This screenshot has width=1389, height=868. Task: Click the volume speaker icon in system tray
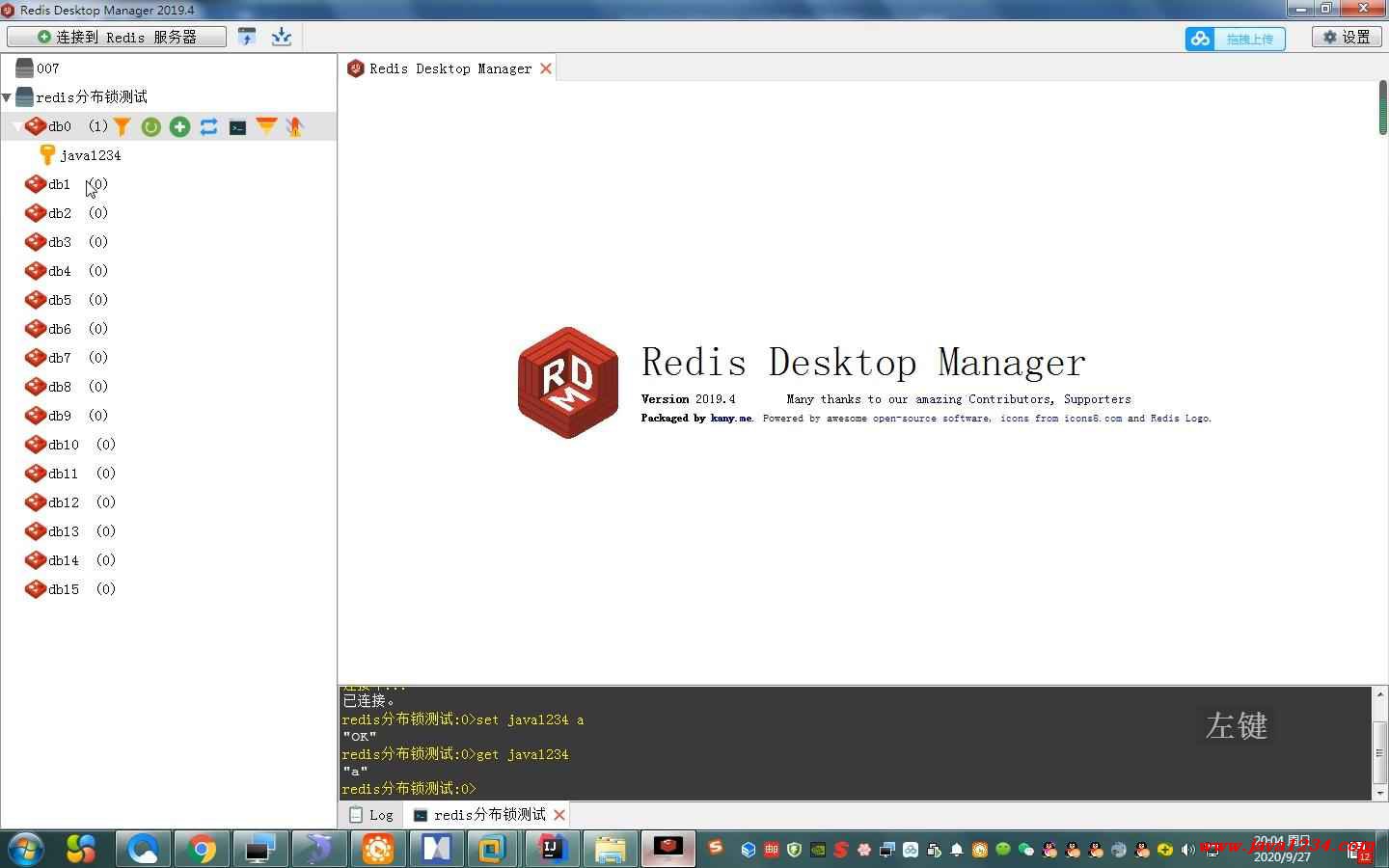[1188, 850]
